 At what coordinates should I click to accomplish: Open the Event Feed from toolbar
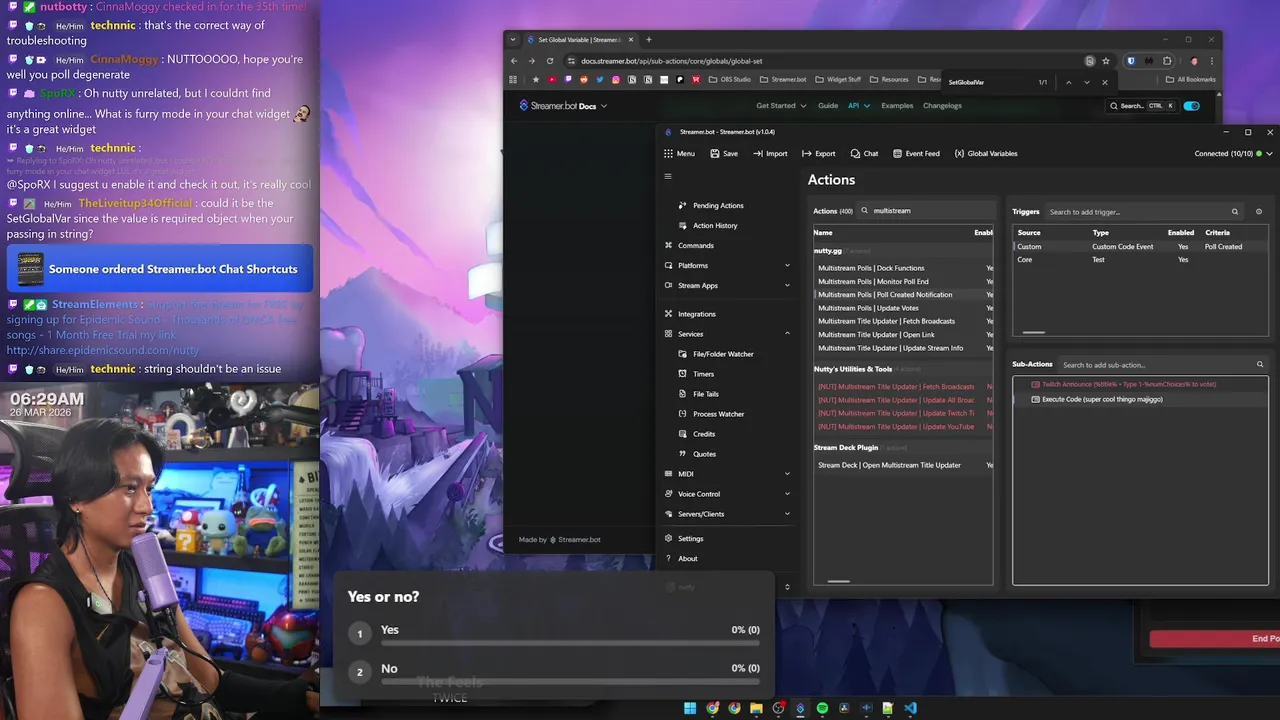[x=916, y=153]
